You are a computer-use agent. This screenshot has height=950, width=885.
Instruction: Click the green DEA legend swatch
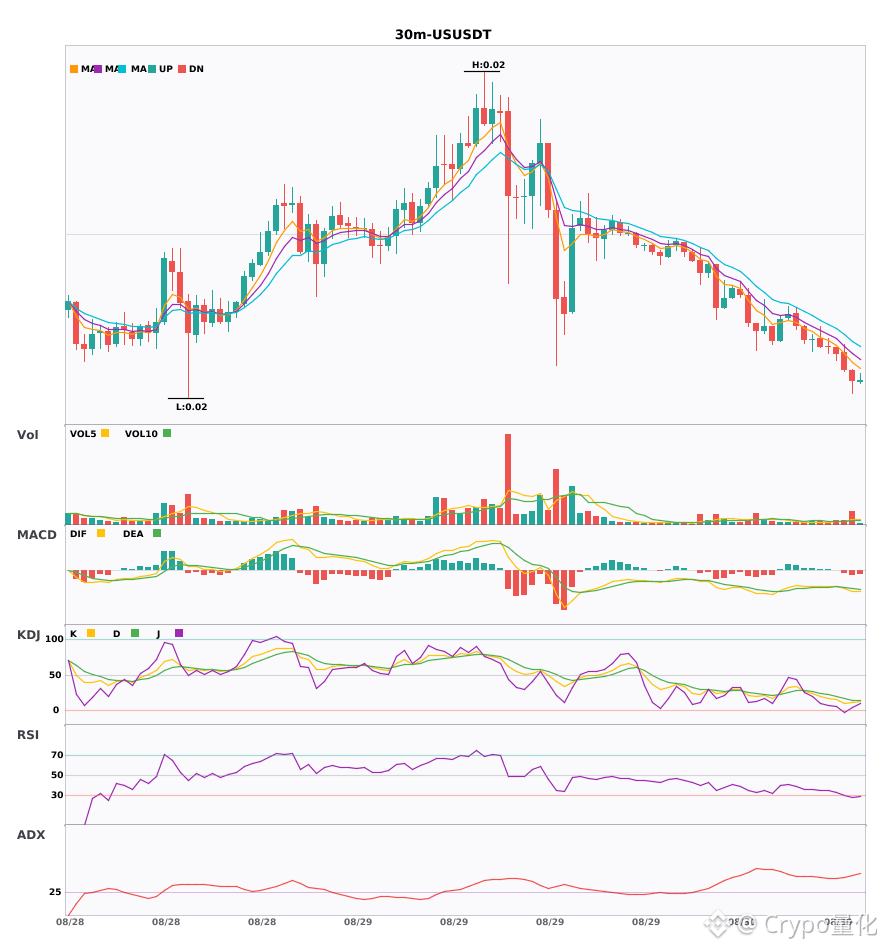click(157, 533)
